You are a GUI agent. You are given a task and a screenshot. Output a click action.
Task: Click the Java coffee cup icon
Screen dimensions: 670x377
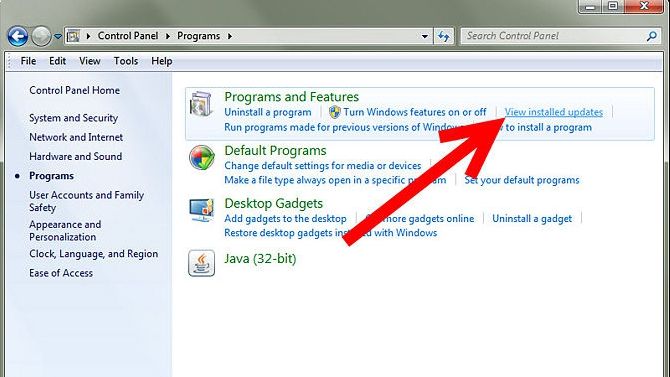[x=201, y=263]
